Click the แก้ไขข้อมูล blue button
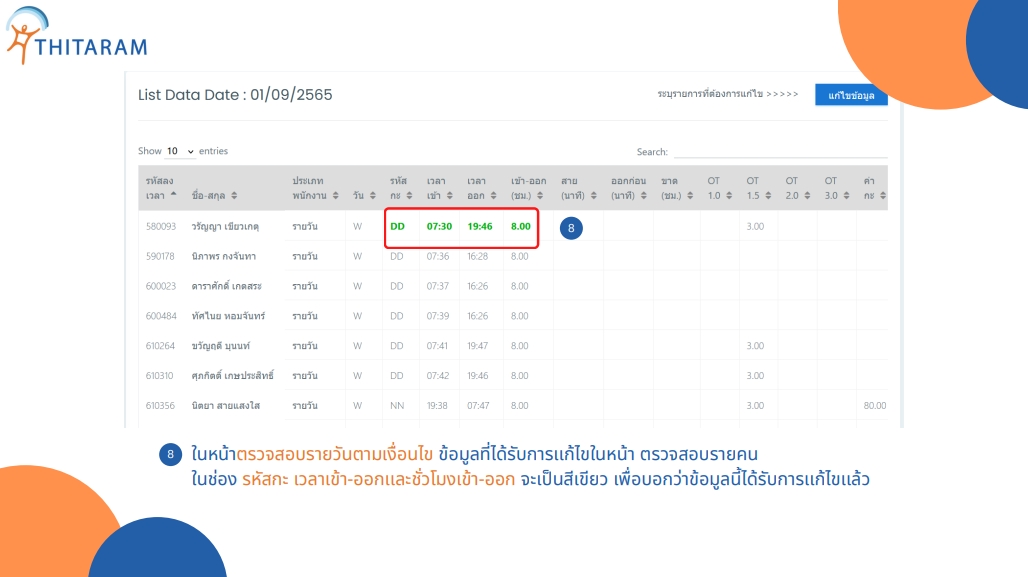Screen dimensions: 1028x577 [x=851, y=95]
